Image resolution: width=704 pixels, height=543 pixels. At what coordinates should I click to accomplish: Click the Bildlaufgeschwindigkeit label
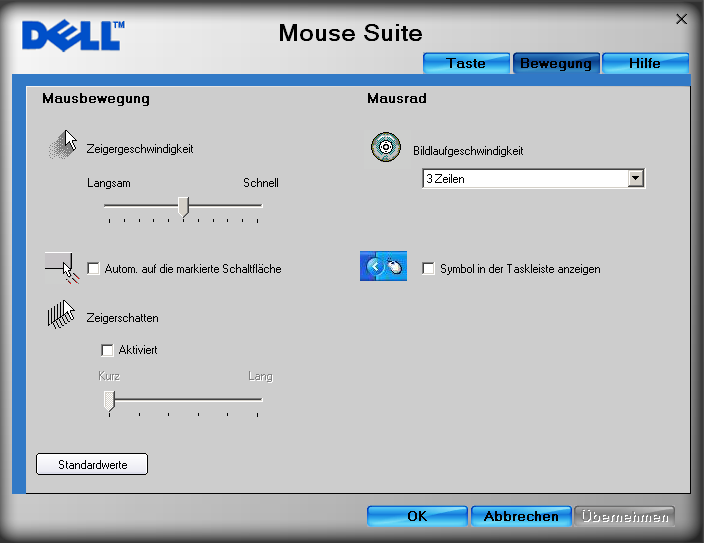(468, 151)
